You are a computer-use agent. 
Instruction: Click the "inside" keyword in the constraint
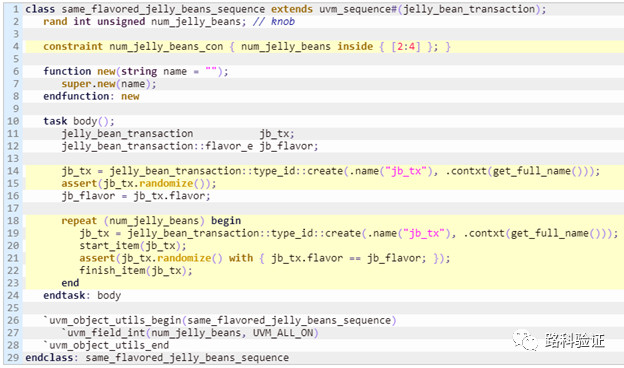355,46
